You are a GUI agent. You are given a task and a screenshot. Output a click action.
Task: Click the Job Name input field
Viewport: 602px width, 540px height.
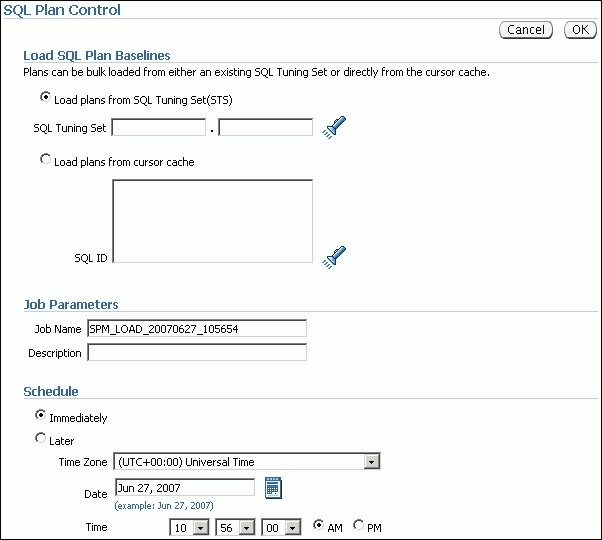click(196, 328)
